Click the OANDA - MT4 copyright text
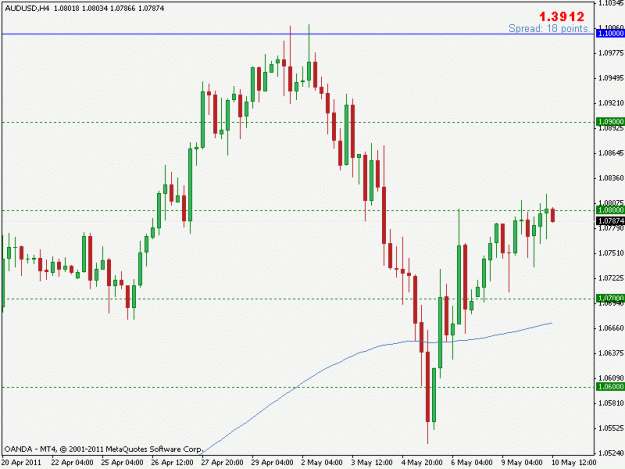Screen dimensions: 625x469 pyautogui.click(x=103, y=449)
